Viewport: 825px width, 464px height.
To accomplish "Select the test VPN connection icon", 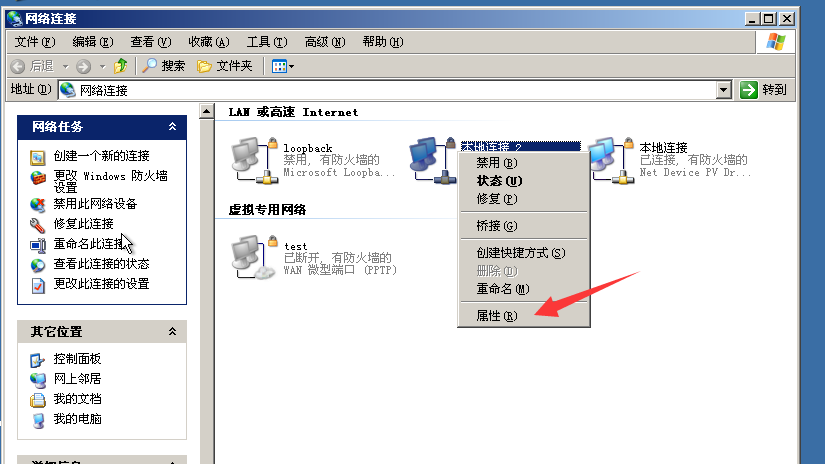I will click(x=255, y=257).
